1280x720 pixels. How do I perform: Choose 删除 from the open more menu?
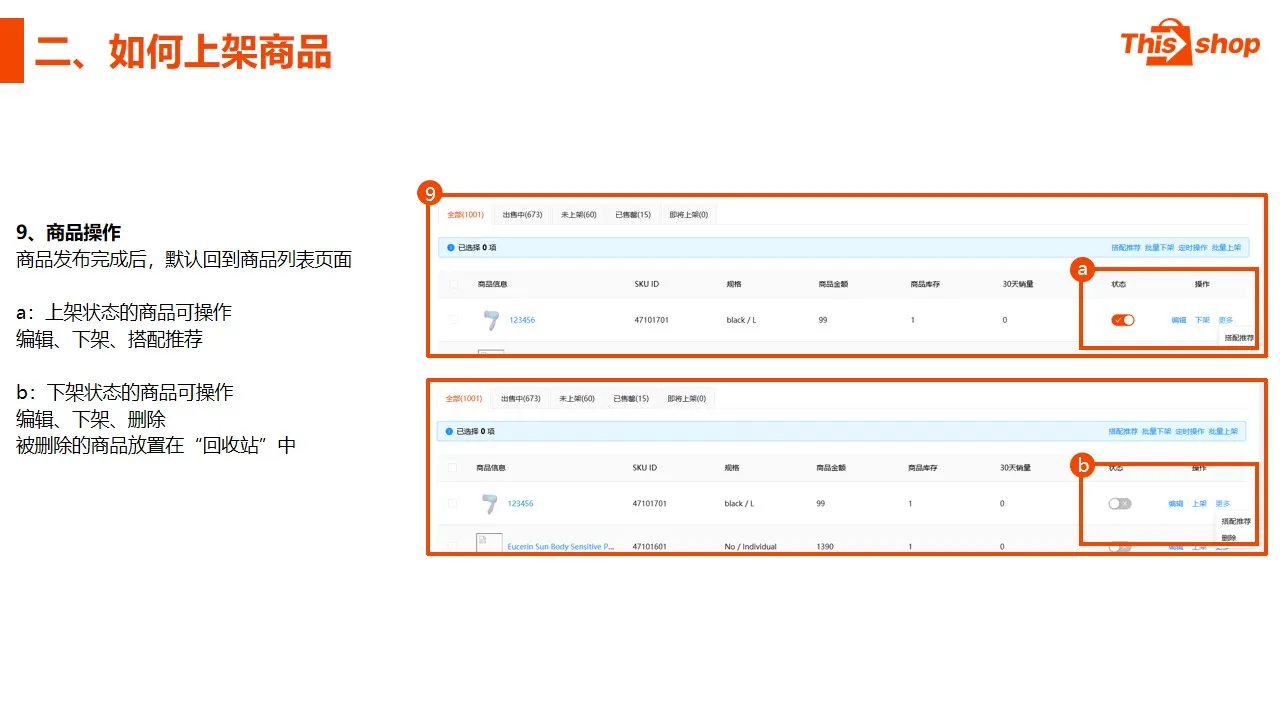pos(1229,537)
